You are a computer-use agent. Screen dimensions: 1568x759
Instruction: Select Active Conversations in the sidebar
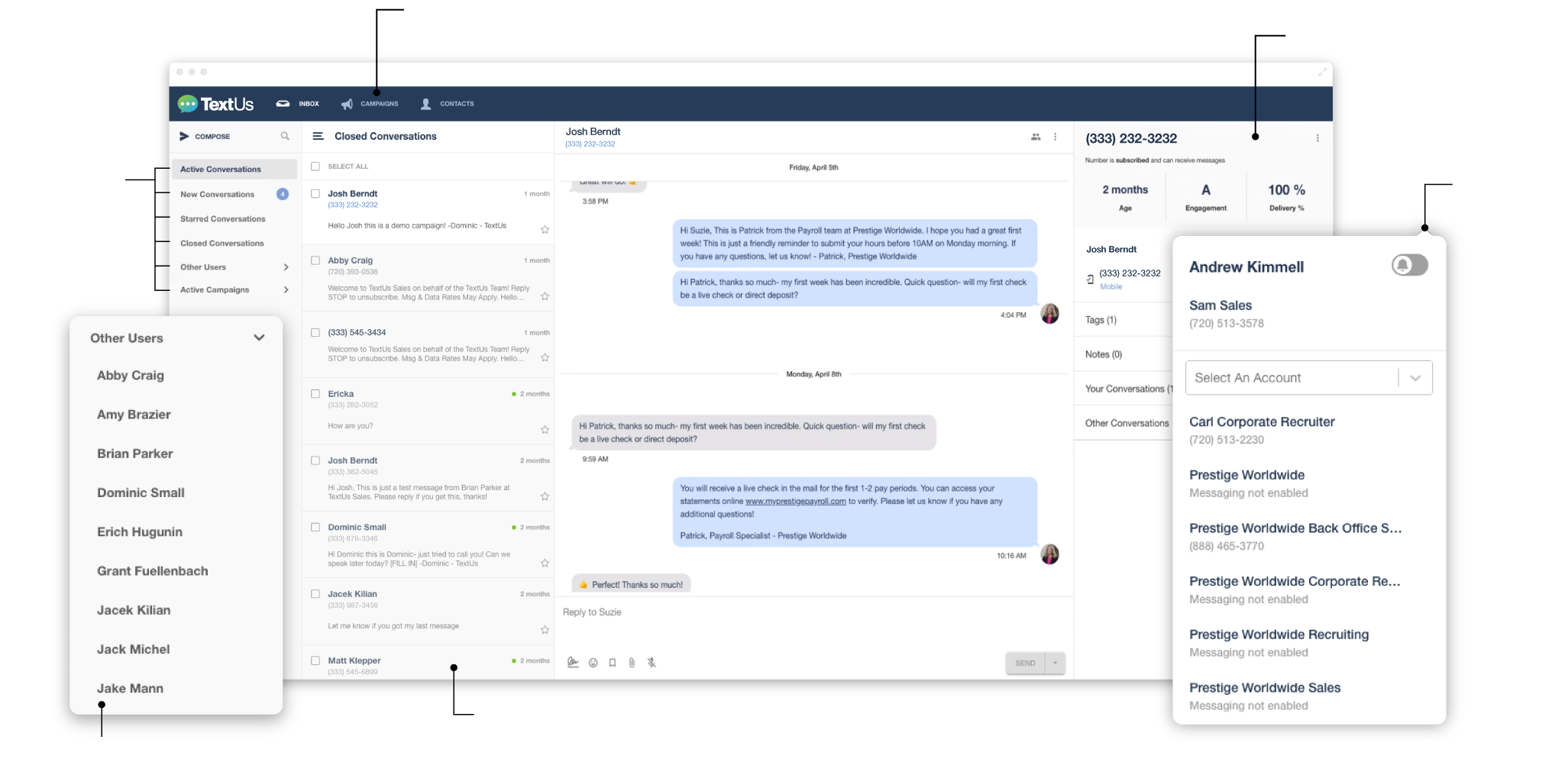click(x=234, y=170)
